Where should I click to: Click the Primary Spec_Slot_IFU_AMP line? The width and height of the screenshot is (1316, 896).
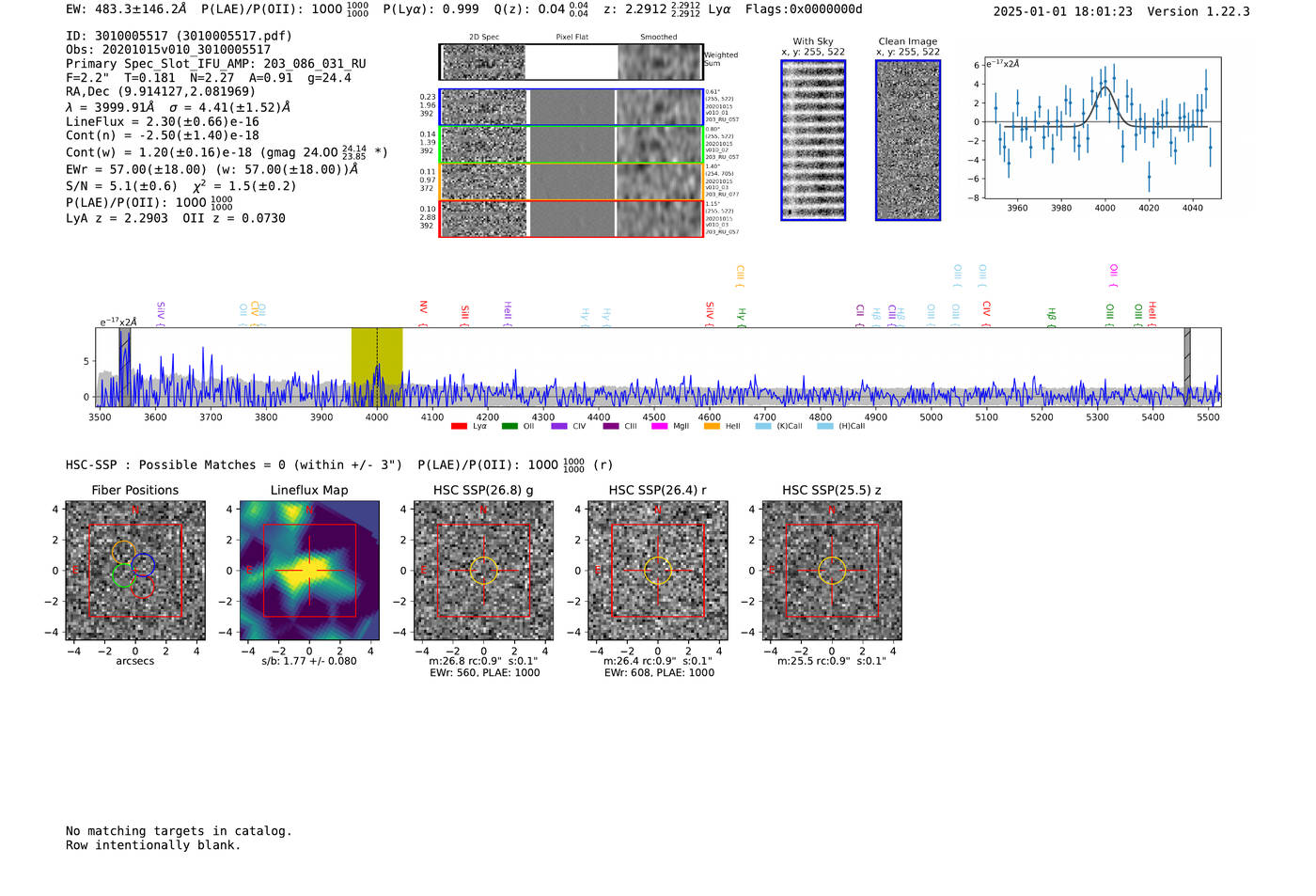[x=216, y=64]
